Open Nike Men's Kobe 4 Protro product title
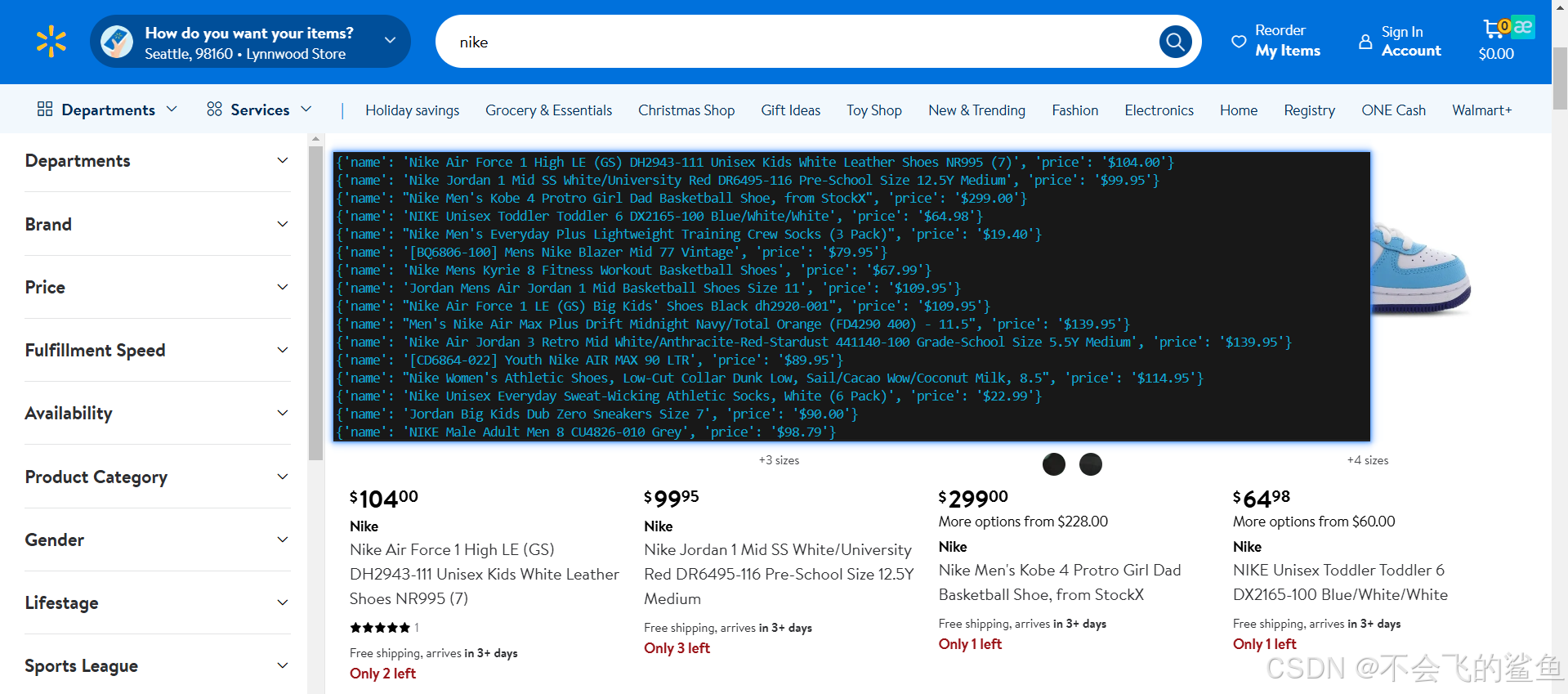 [1060, 582]
